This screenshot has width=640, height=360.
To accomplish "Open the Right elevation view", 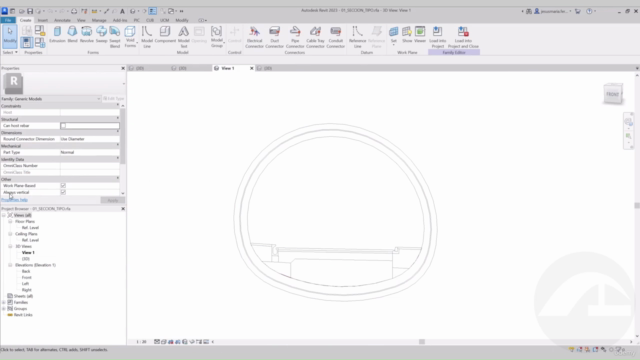I will (27, 290).
